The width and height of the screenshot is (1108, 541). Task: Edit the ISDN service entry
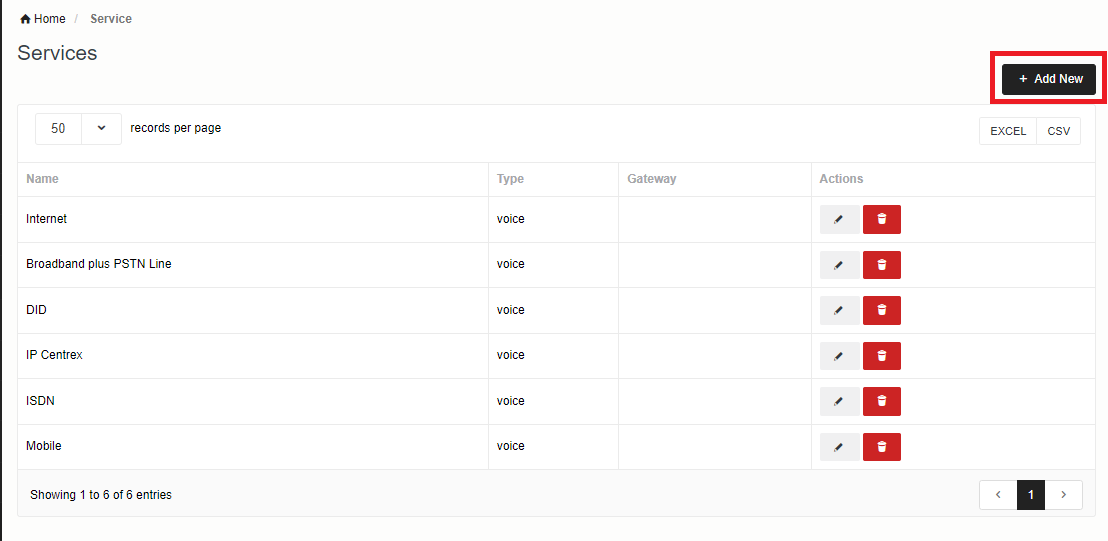839,402
